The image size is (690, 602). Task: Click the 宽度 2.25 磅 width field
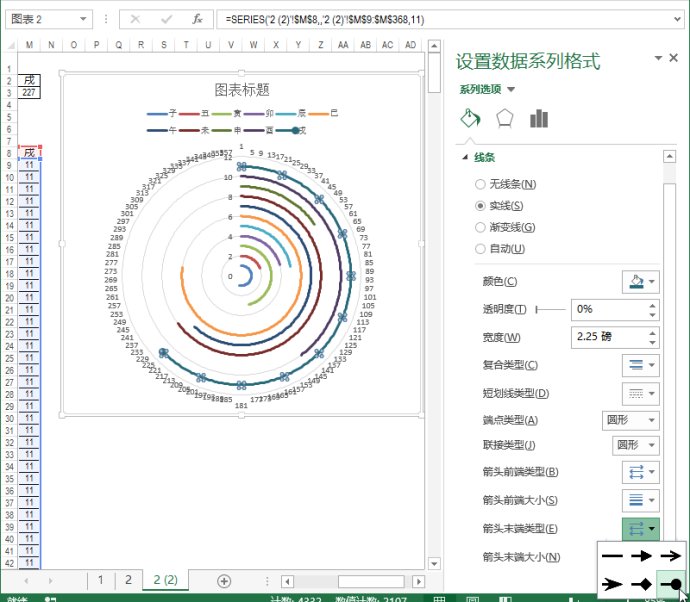coord(608,337)
